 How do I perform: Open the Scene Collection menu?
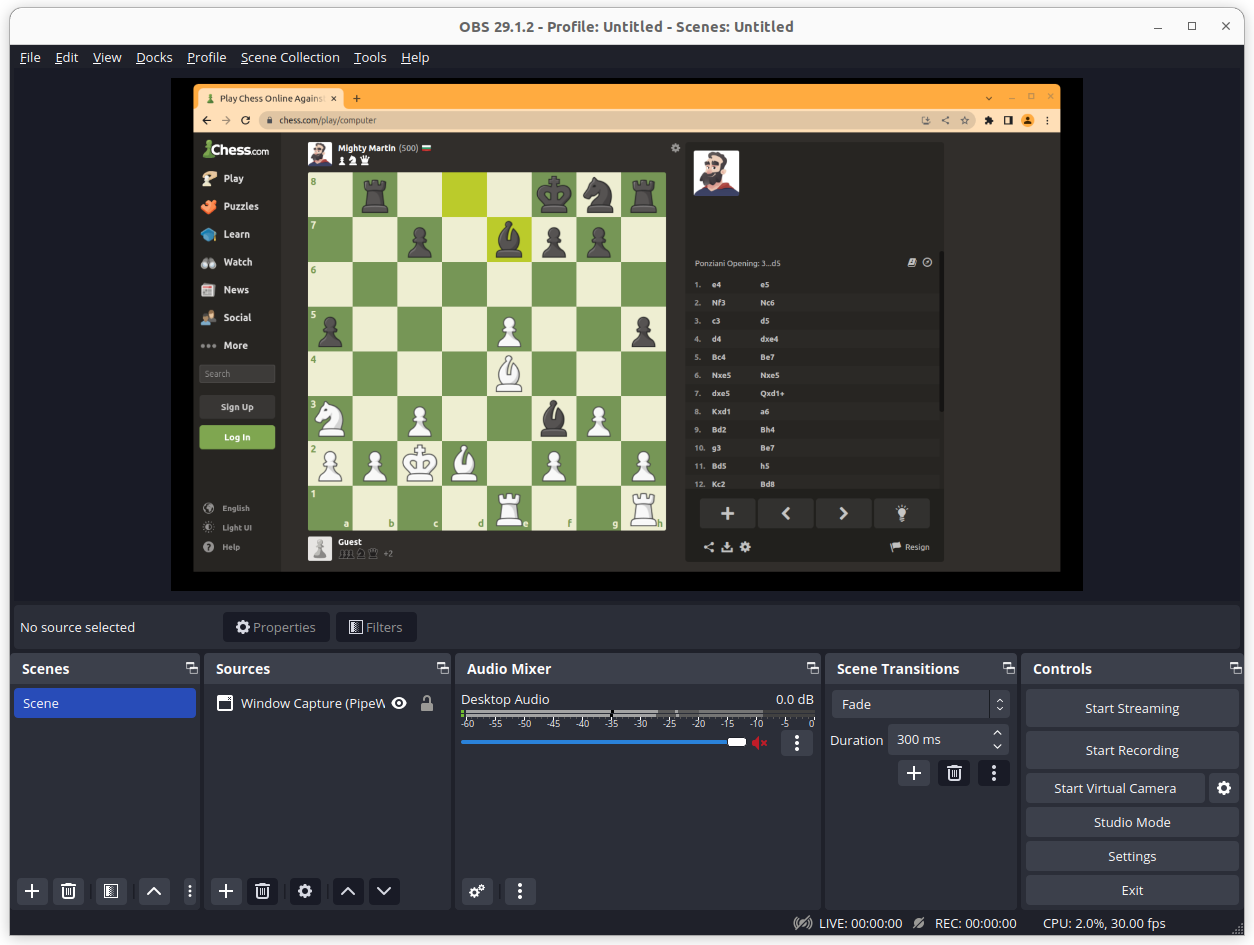pyautogui.click(x=290, y=57)
